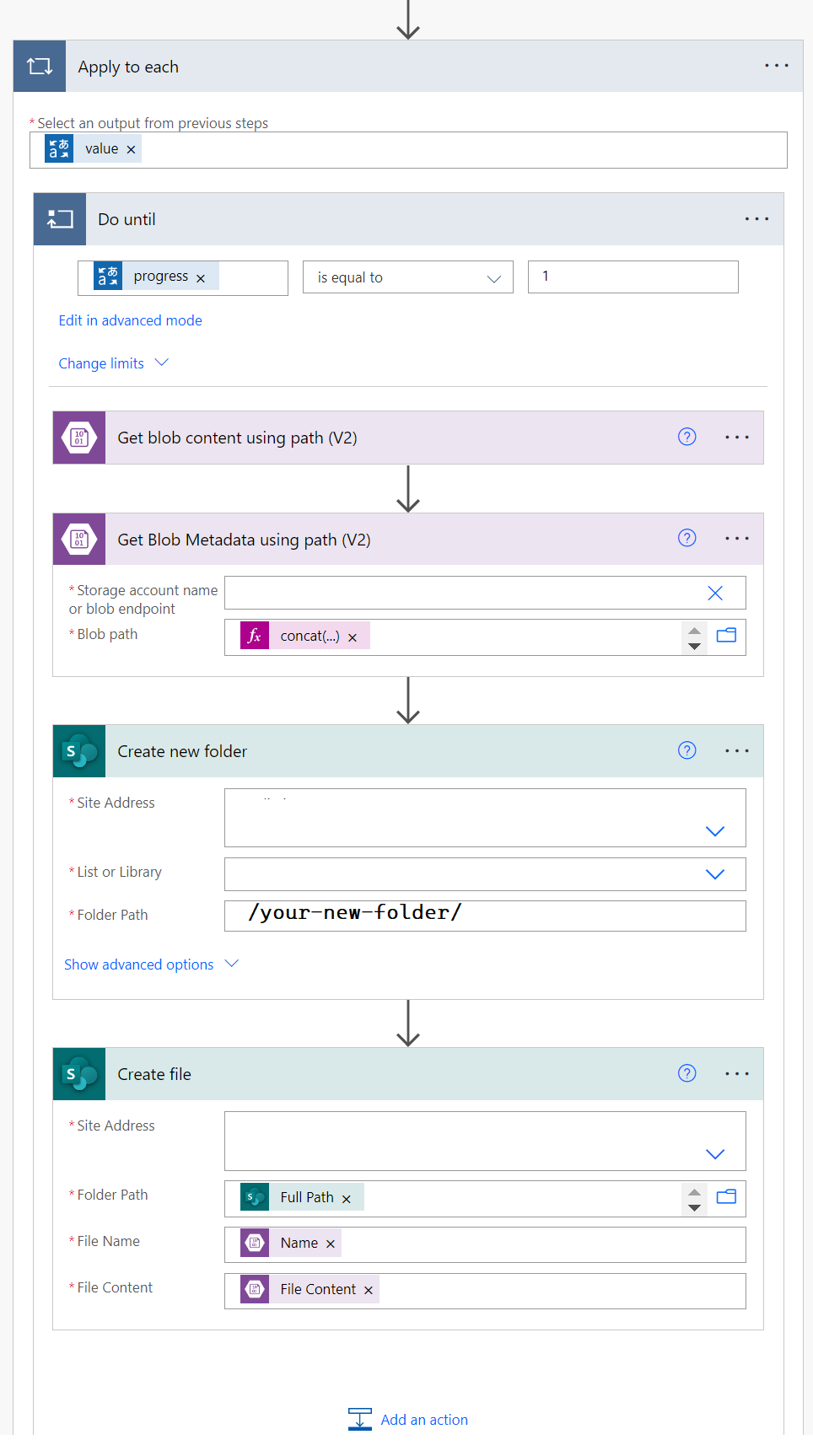
Task: Open help for Get Blob Metadata action
Action: 687,538
